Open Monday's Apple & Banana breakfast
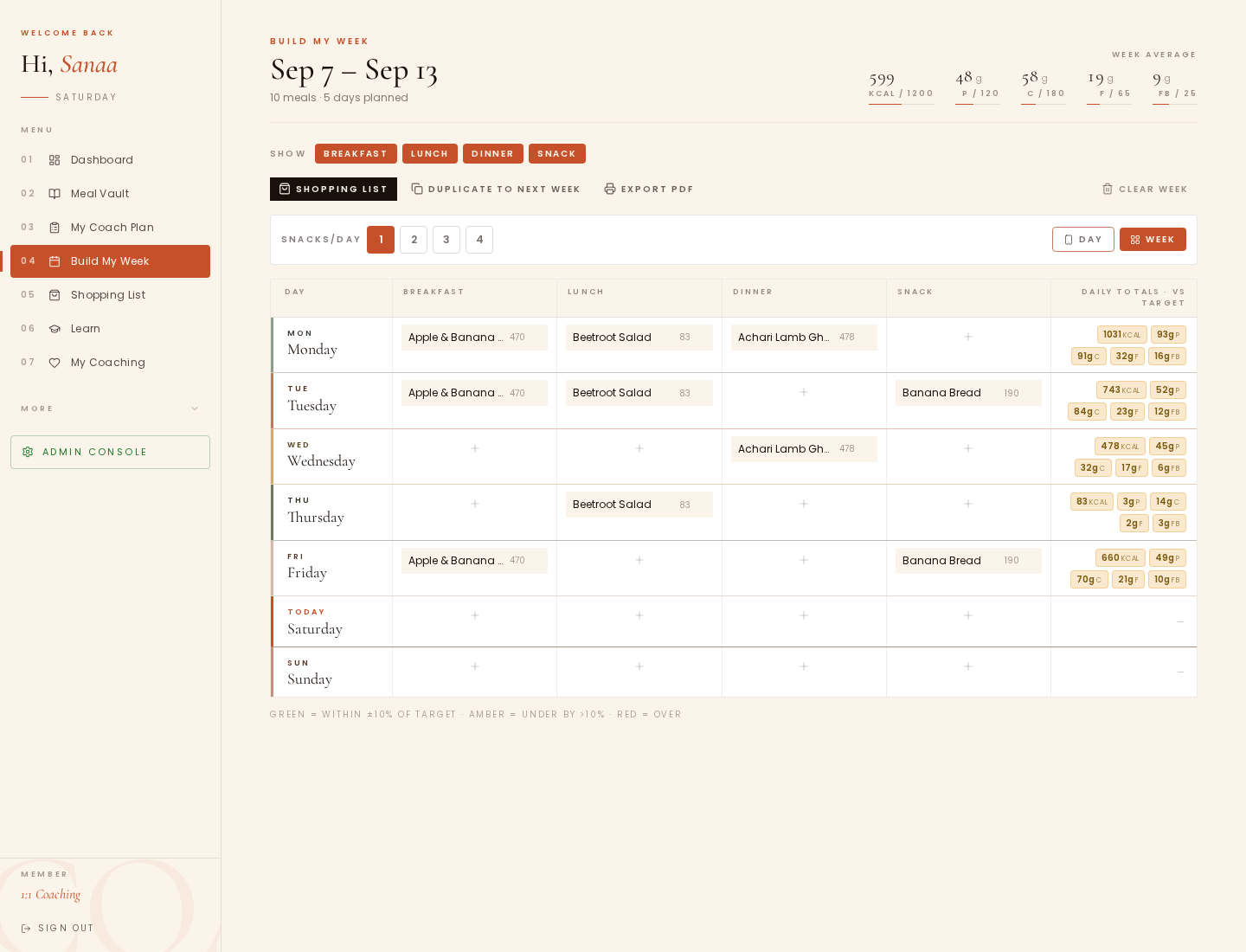 474,338
